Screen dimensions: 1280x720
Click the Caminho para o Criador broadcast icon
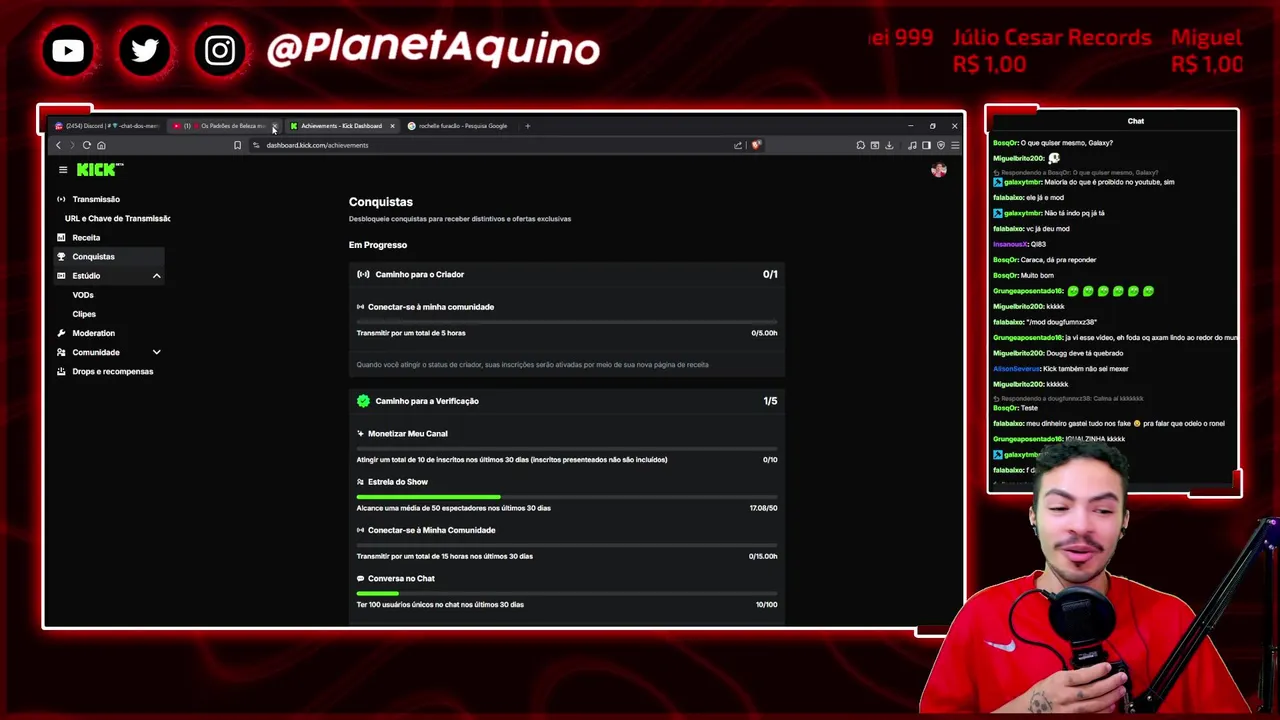point(363,274)
